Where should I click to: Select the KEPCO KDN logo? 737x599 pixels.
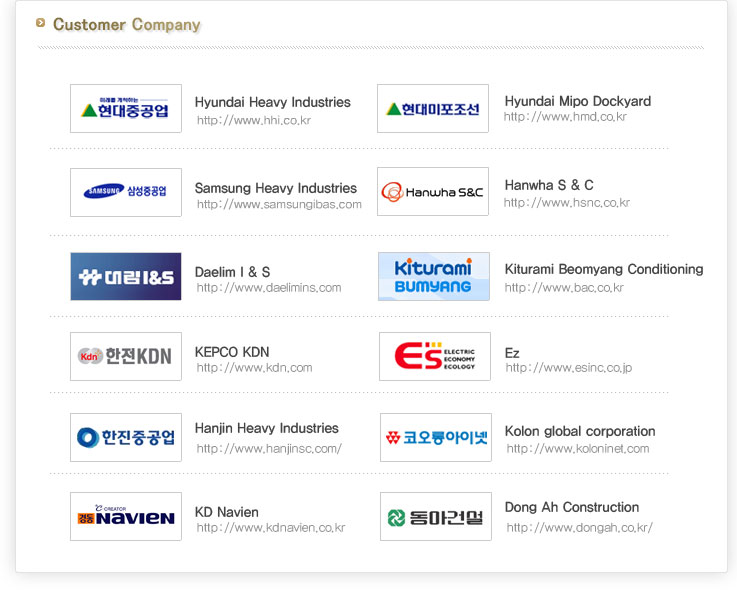(126, 356)
